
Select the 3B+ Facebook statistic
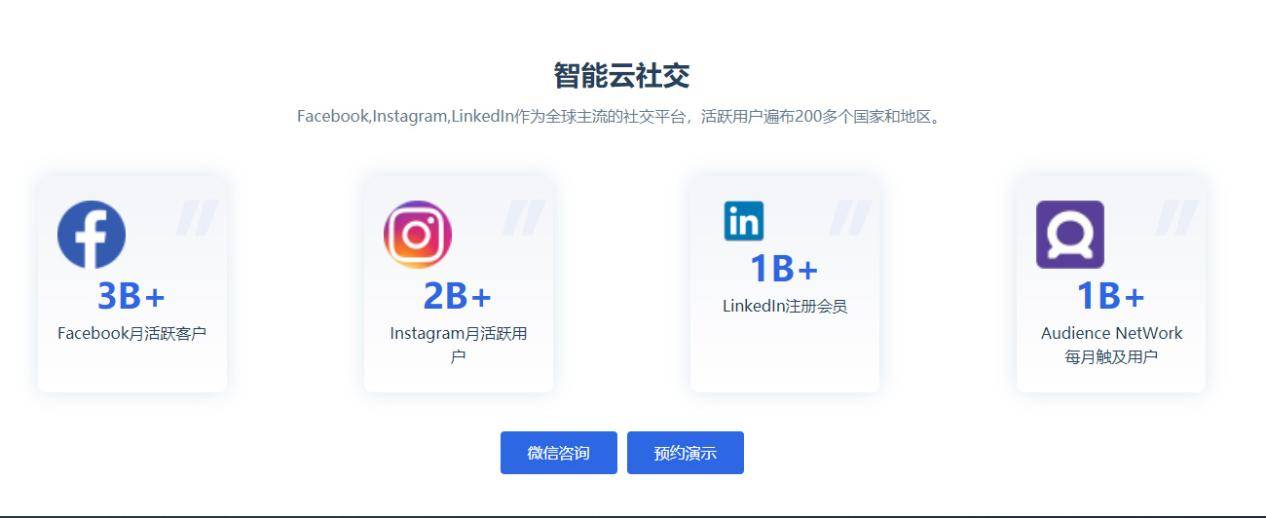(x=131, y=296)
